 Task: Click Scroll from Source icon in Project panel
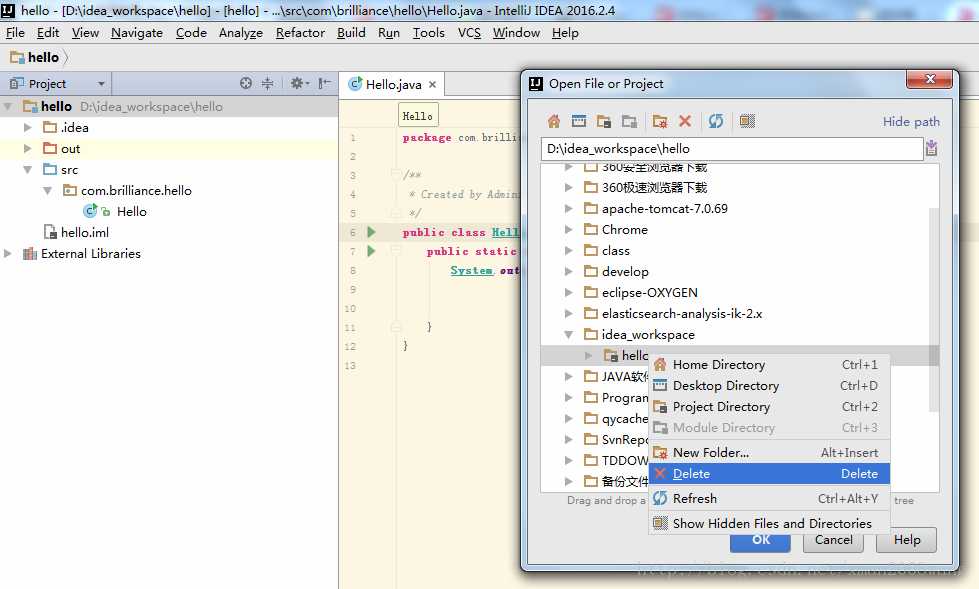coord(246,83)
